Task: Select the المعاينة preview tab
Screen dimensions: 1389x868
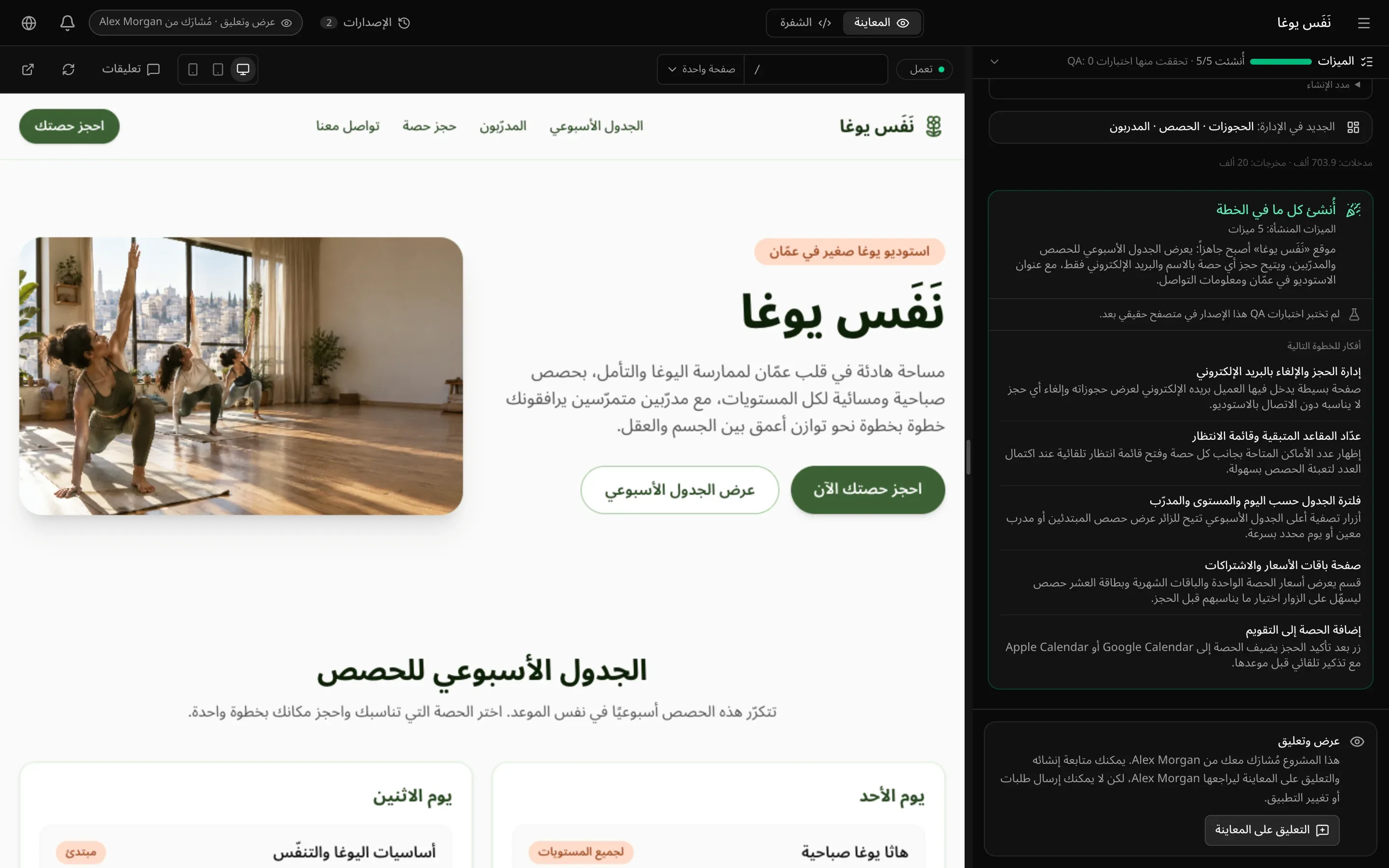Action: [882, 22]
